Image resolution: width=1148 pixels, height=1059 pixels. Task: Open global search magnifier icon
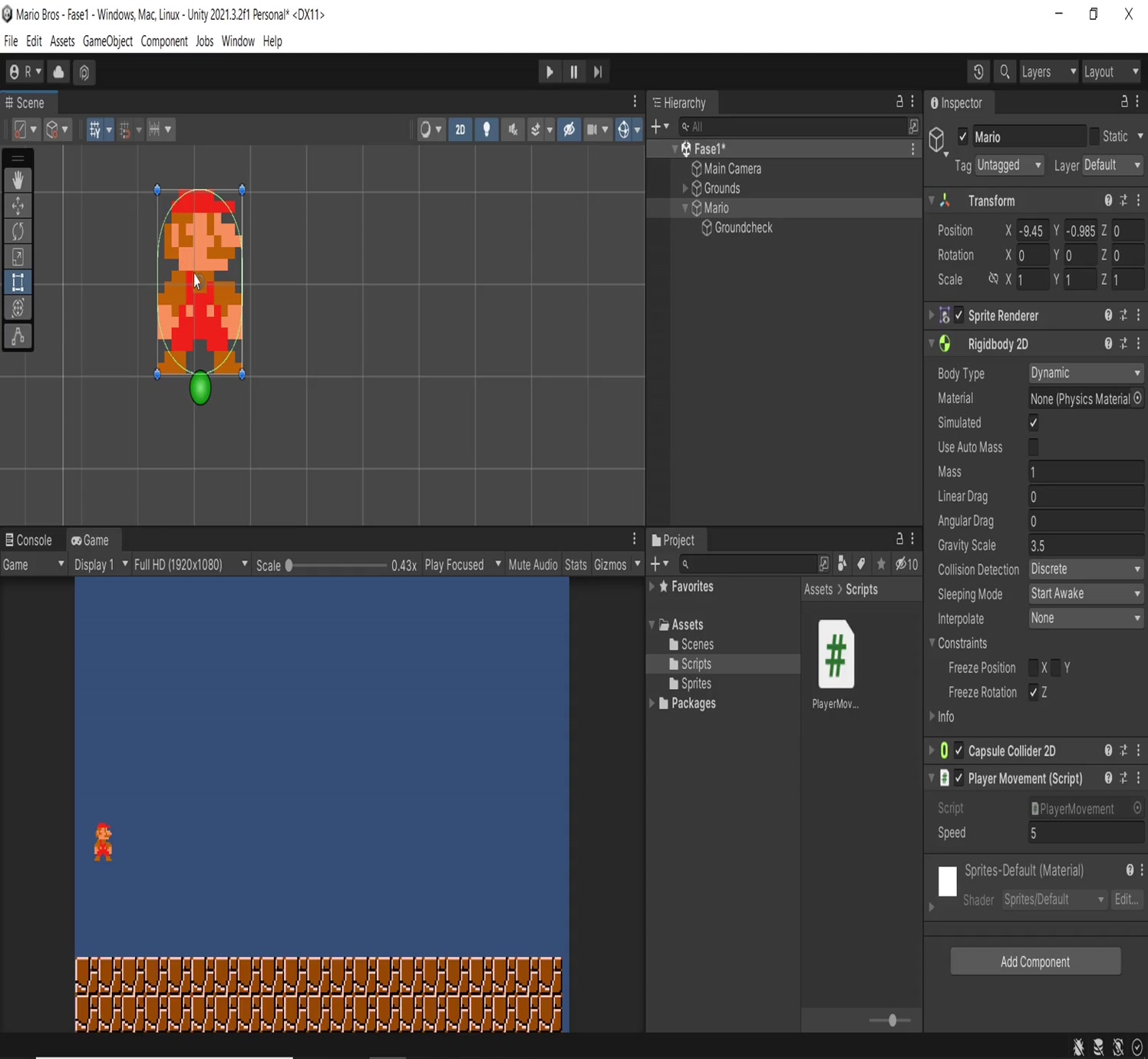pyautogui.click(x=1004, y=72)
